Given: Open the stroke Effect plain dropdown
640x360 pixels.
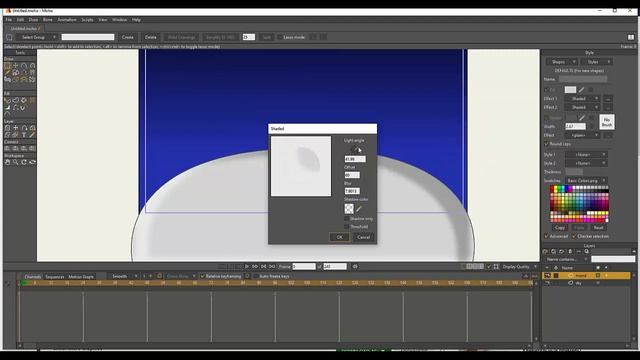Looking at the screenshot, I should (x=582, y=135).
